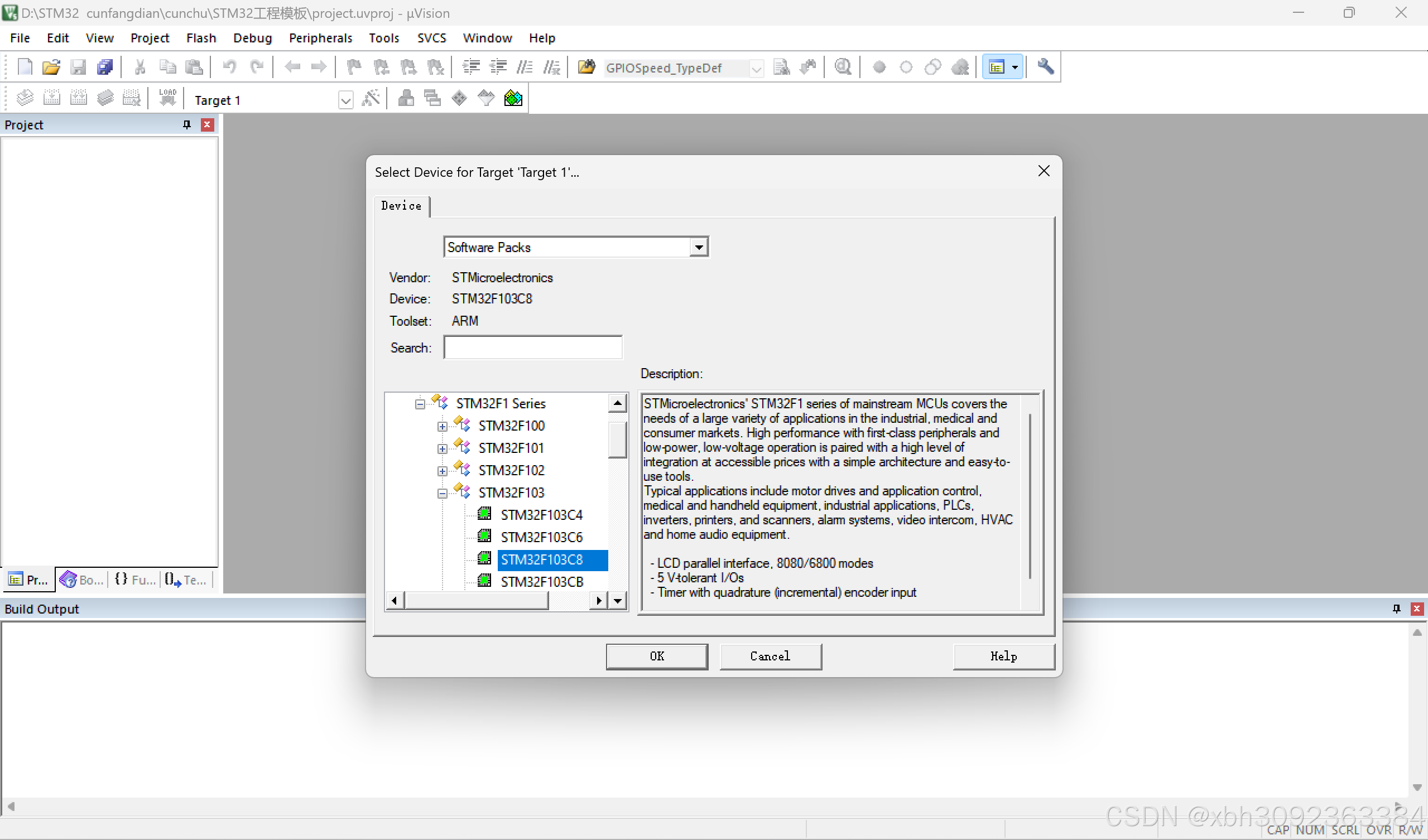The width and height of the screenshot is (1428, 840).
Task: Open the Peripherals menu
Action: (x=320, y=38)
